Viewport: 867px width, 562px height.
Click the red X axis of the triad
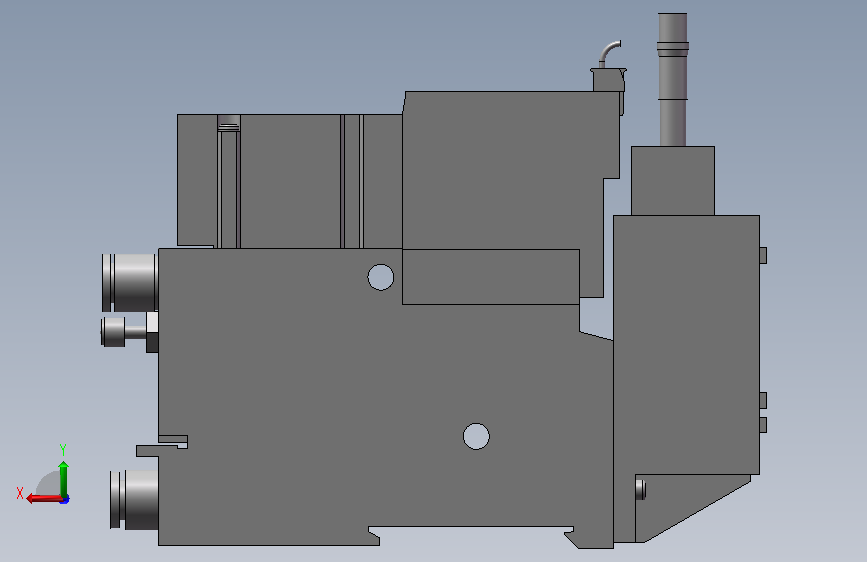coord(43,499)
